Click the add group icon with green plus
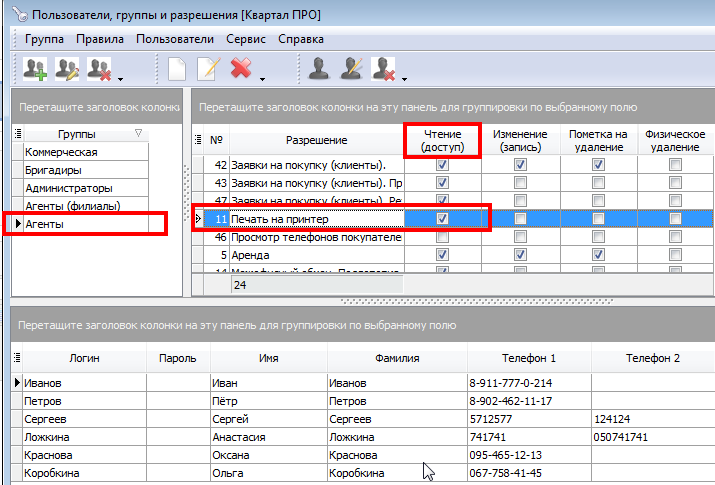The width and height of the screenshot is (715, 485). 35,68
